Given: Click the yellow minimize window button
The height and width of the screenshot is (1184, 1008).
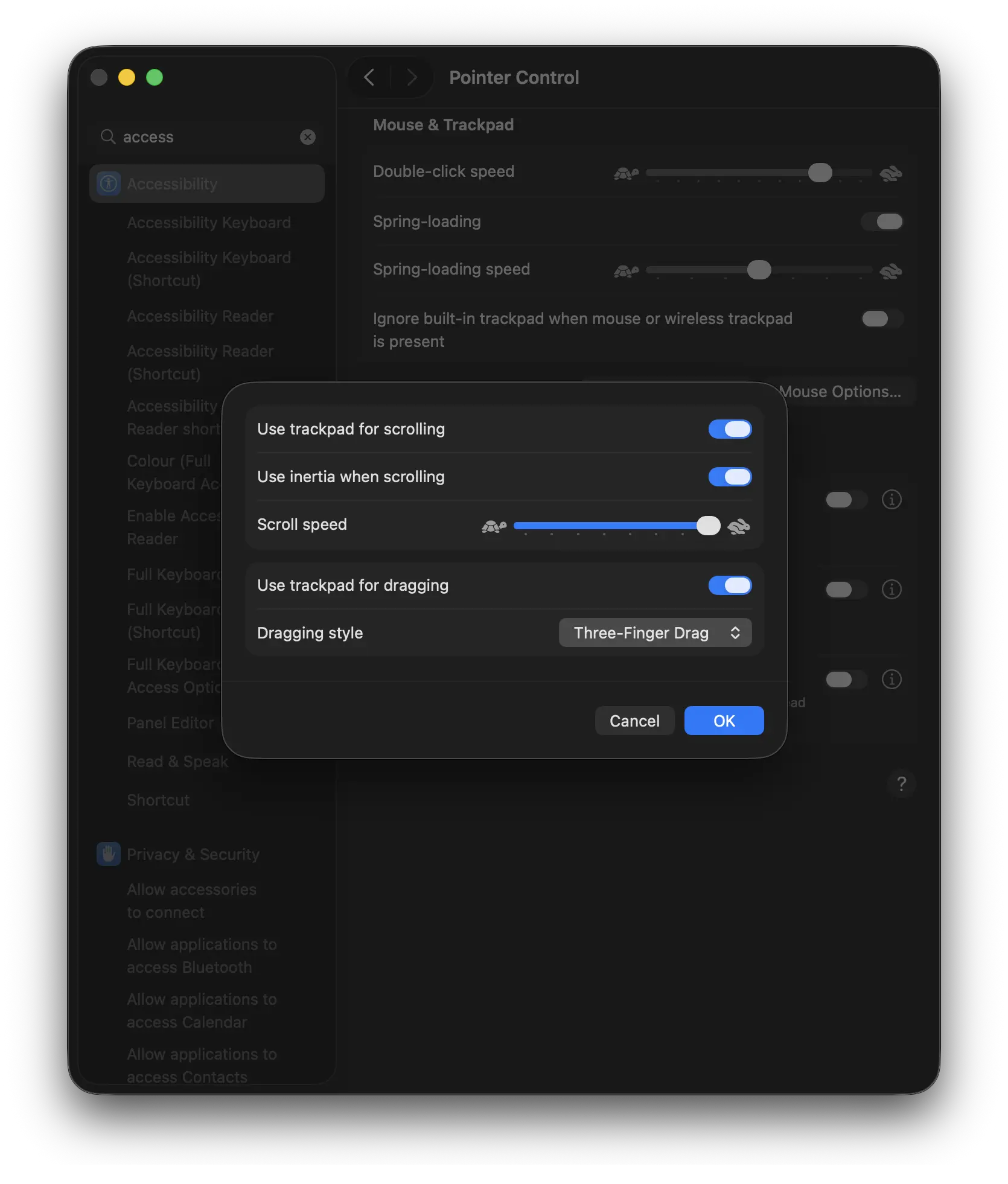Looking at the screenshot, I should 127,77.
